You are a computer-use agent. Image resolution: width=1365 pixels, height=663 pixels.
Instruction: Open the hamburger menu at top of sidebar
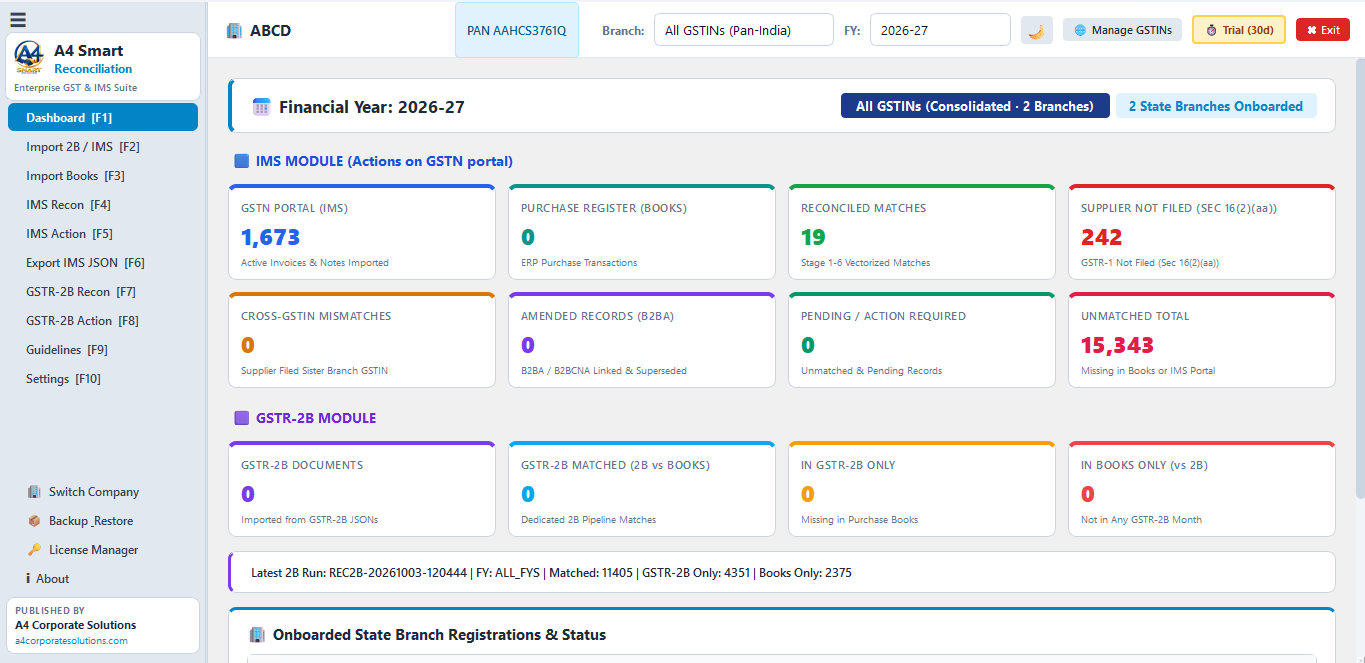point(18,19)
